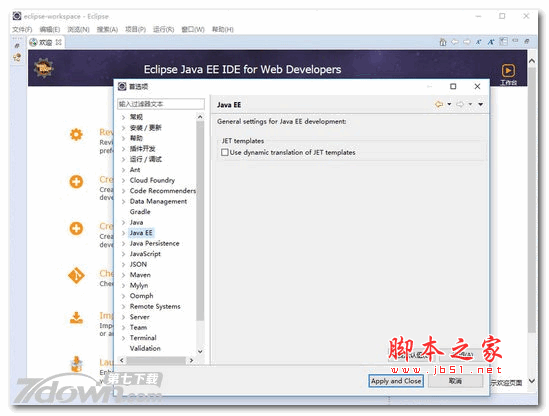
Task: Close the Preferences dialog
Action: (477, 86)
